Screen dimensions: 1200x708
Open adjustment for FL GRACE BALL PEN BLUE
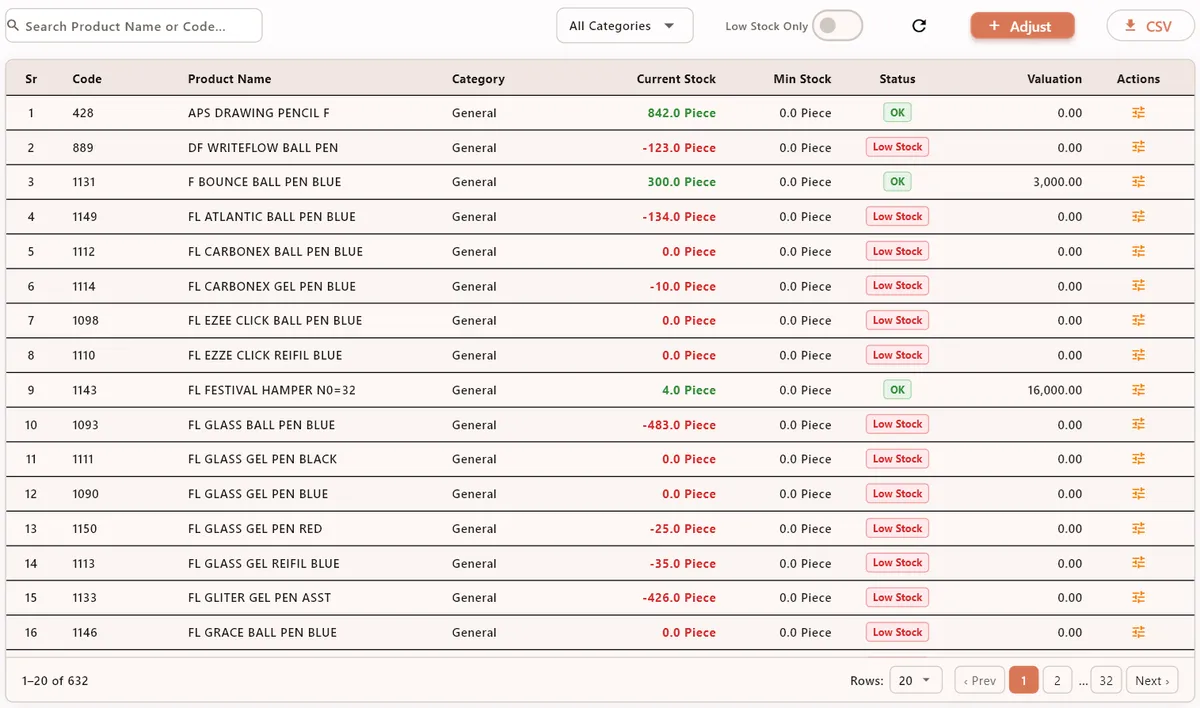(1138, 632)
